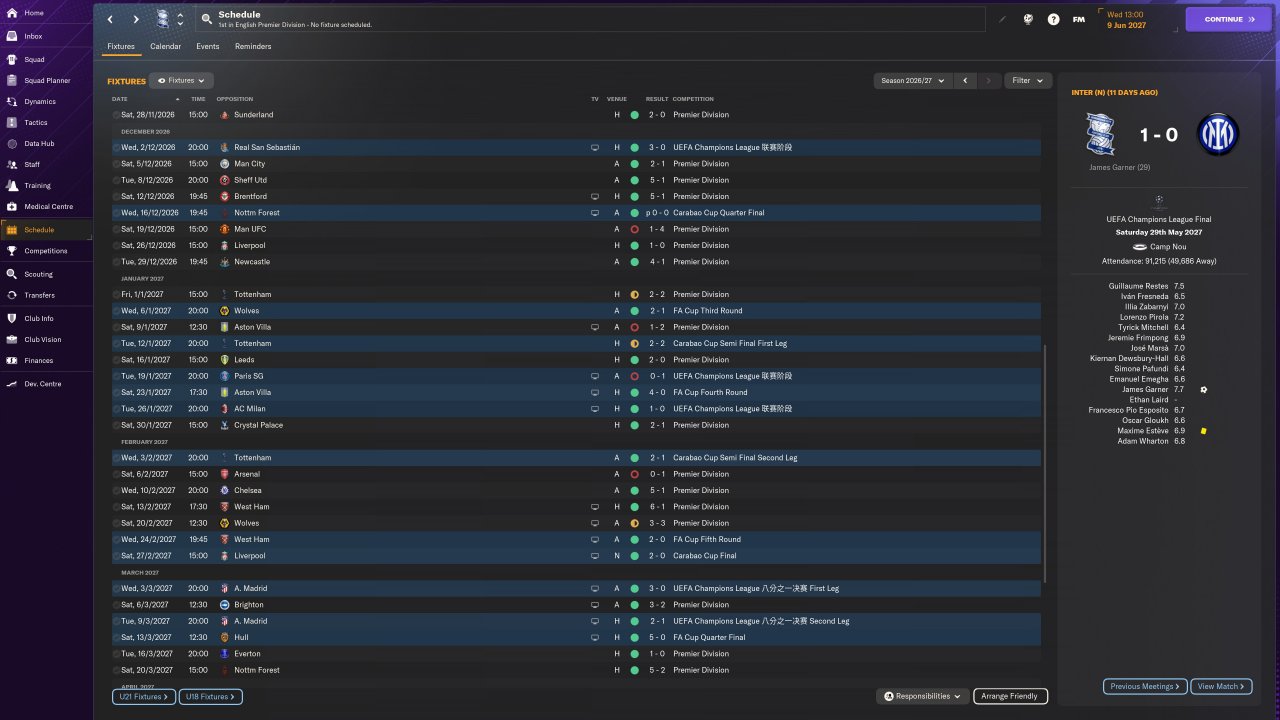Open the FM menu icon

[x=1079, y=19]
